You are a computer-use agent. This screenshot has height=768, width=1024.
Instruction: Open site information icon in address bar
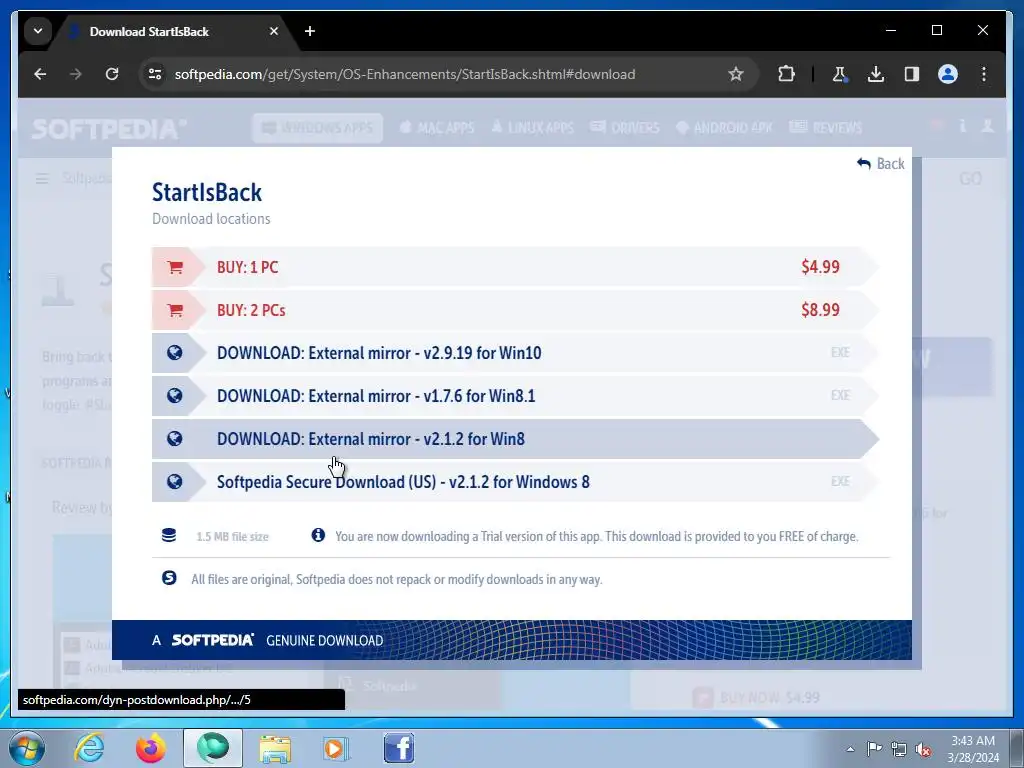point(155,74)
